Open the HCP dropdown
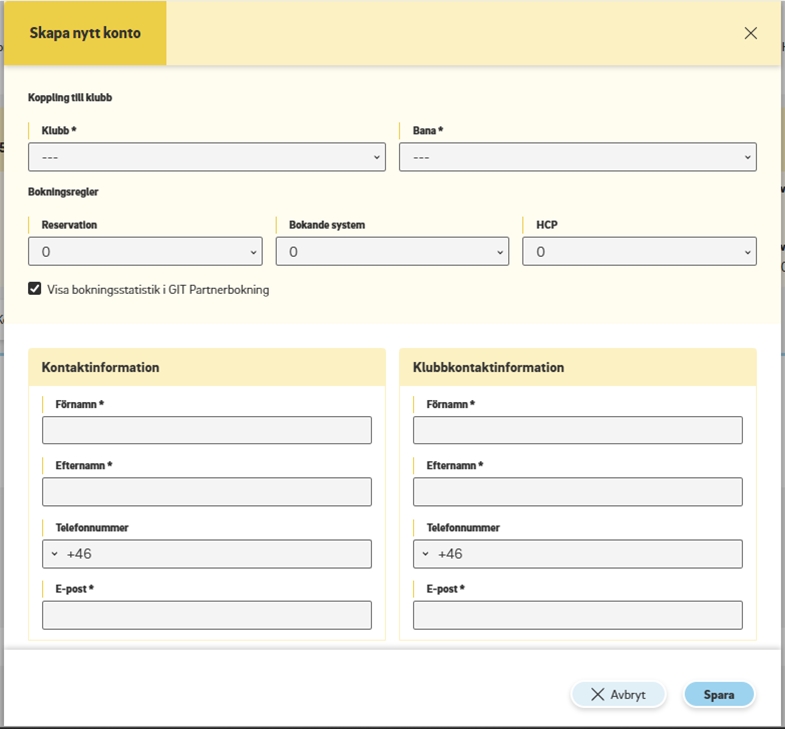The height and width of the screenshot is (729, 785). (639, 252)
